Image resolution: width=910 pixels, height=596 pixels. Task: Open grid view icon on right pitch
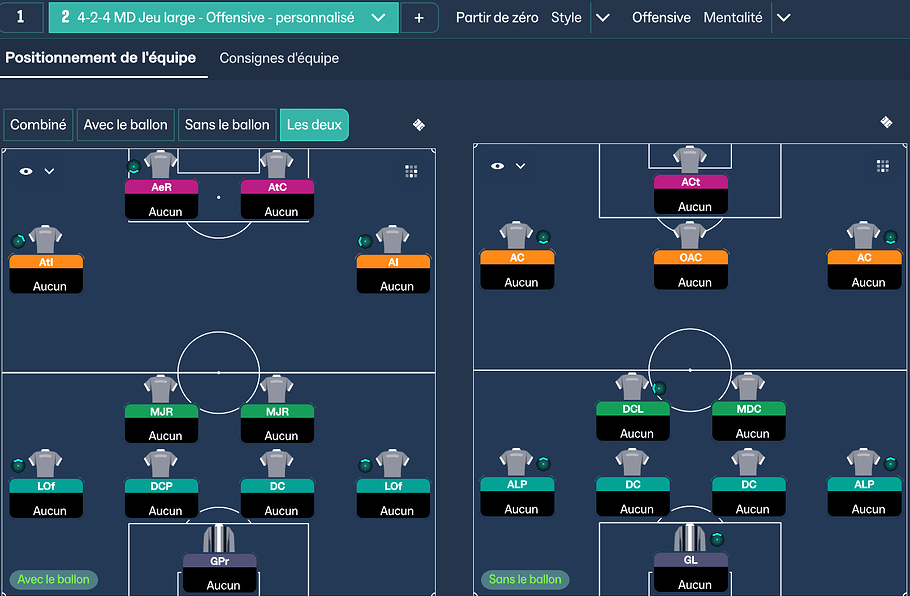click(x=882, y=166)
